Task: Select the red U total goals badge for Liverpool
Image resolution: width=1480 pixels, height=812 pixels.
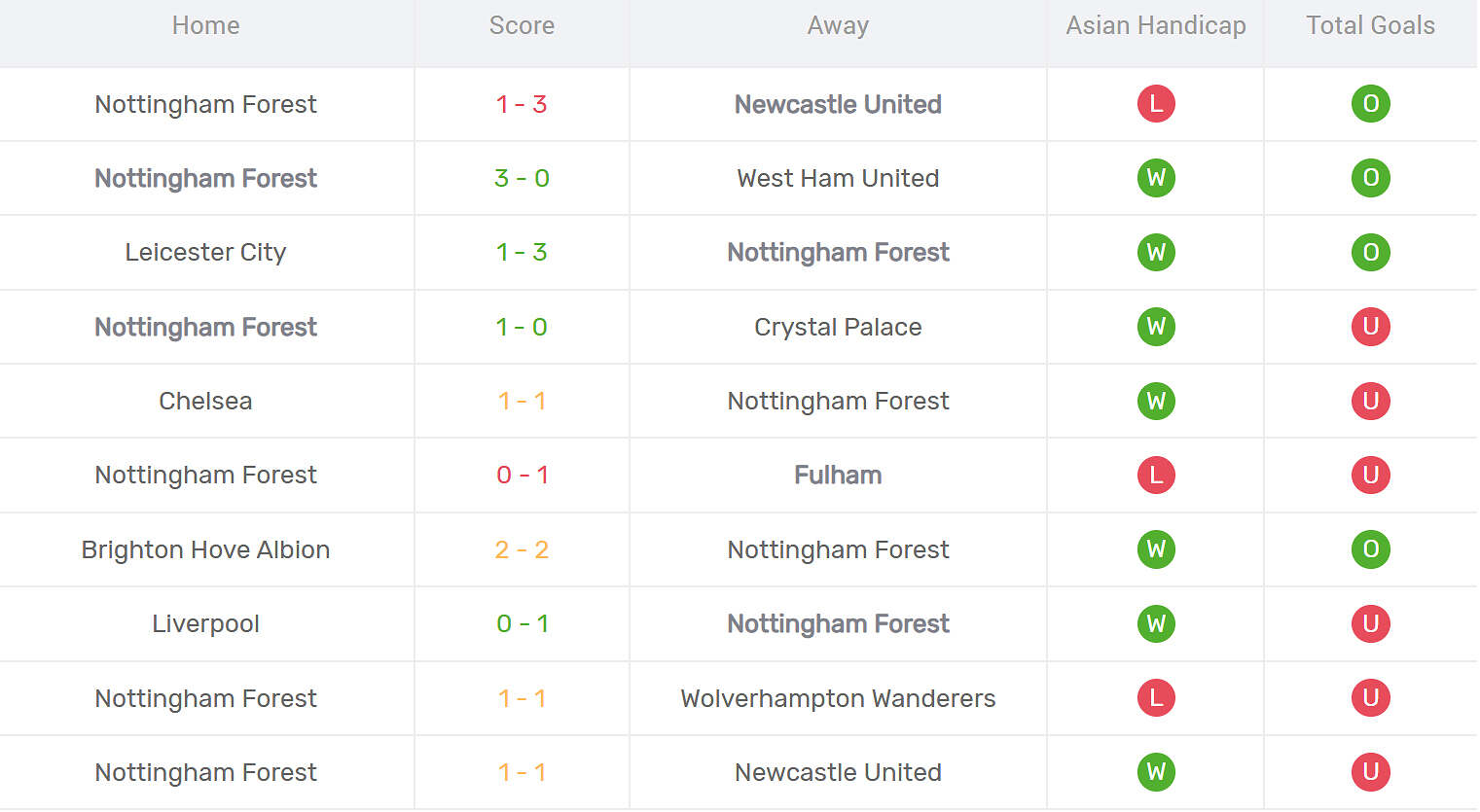Action: [x=1370, y=623]
